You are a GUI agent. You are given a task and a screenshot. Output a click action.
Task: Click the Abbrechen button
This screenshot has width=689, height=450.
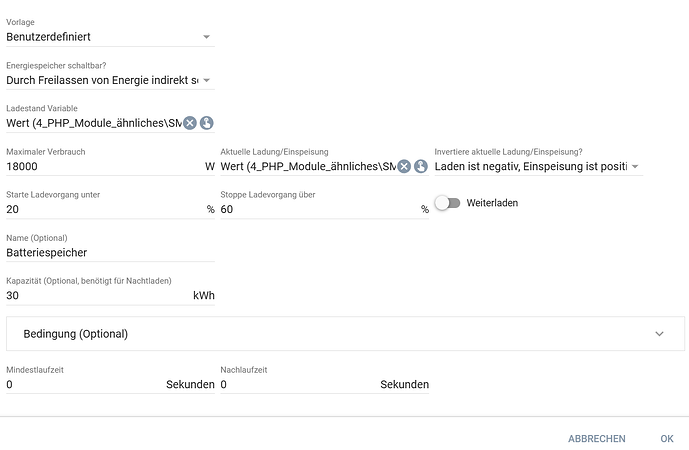[596, 439]
